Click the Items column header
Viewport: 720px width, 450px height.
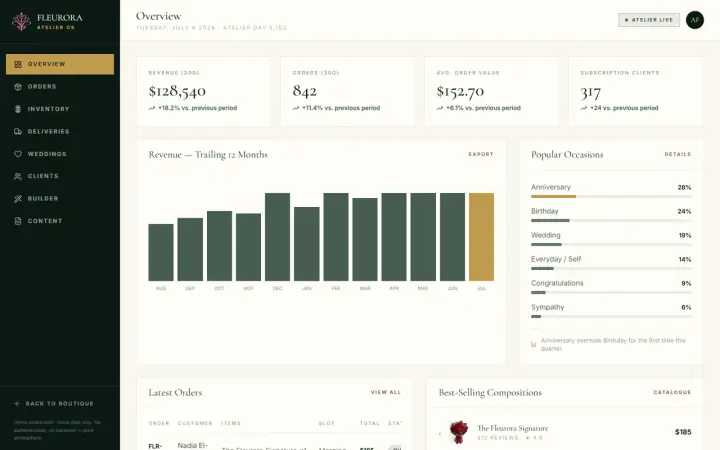pos(231,423)
